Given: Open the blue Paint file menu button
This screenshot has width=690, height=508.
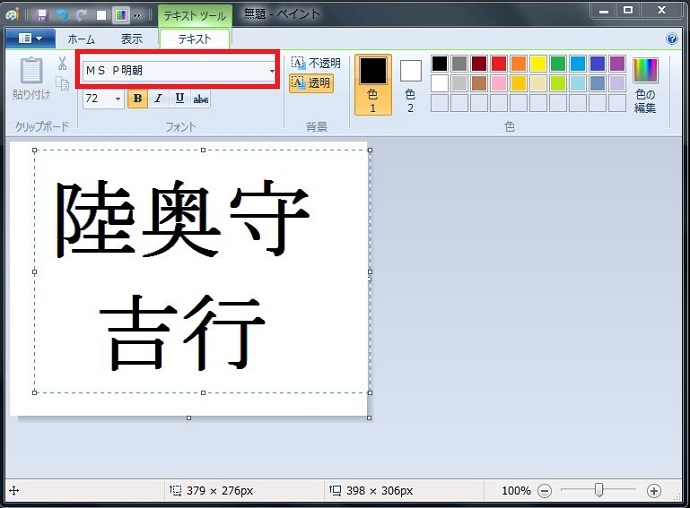Looking at the screenshot, I should pyautogui.click(x=30, y=39).
